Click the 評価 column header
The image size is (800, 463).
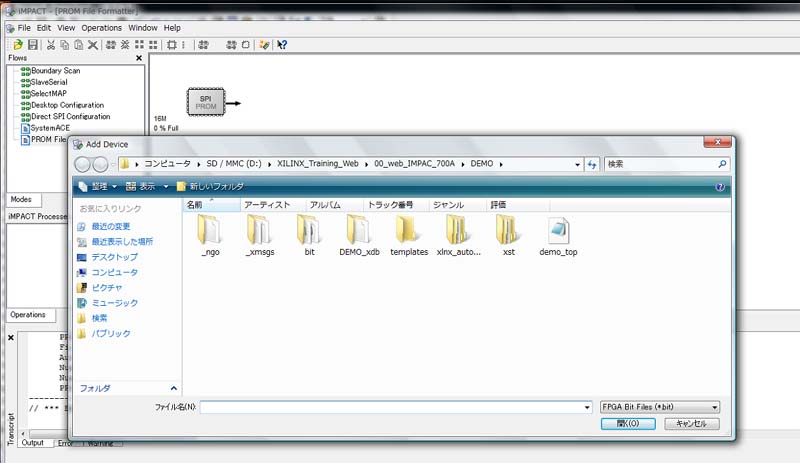coord(518,205)
